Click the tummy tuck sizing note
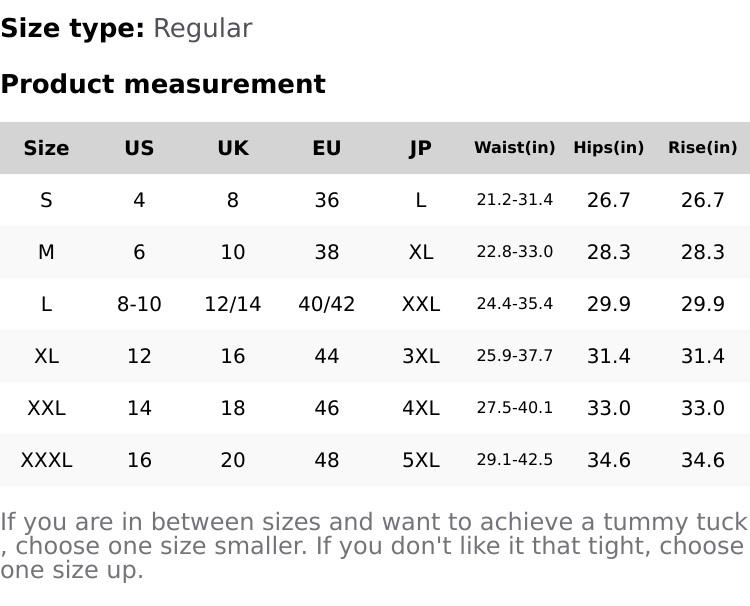The width and height of the screenshot is (750, 606). [x=373, y=546]
